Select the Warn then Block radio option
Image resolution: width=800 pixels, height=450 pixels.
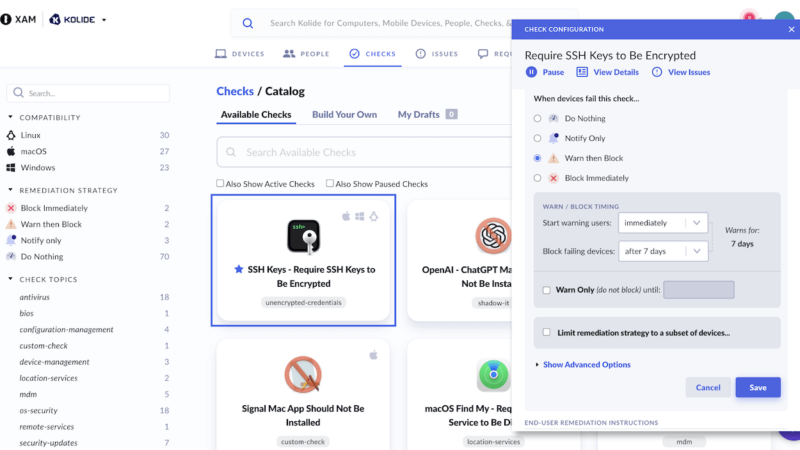pyautogui.click(x=537, y=158)
